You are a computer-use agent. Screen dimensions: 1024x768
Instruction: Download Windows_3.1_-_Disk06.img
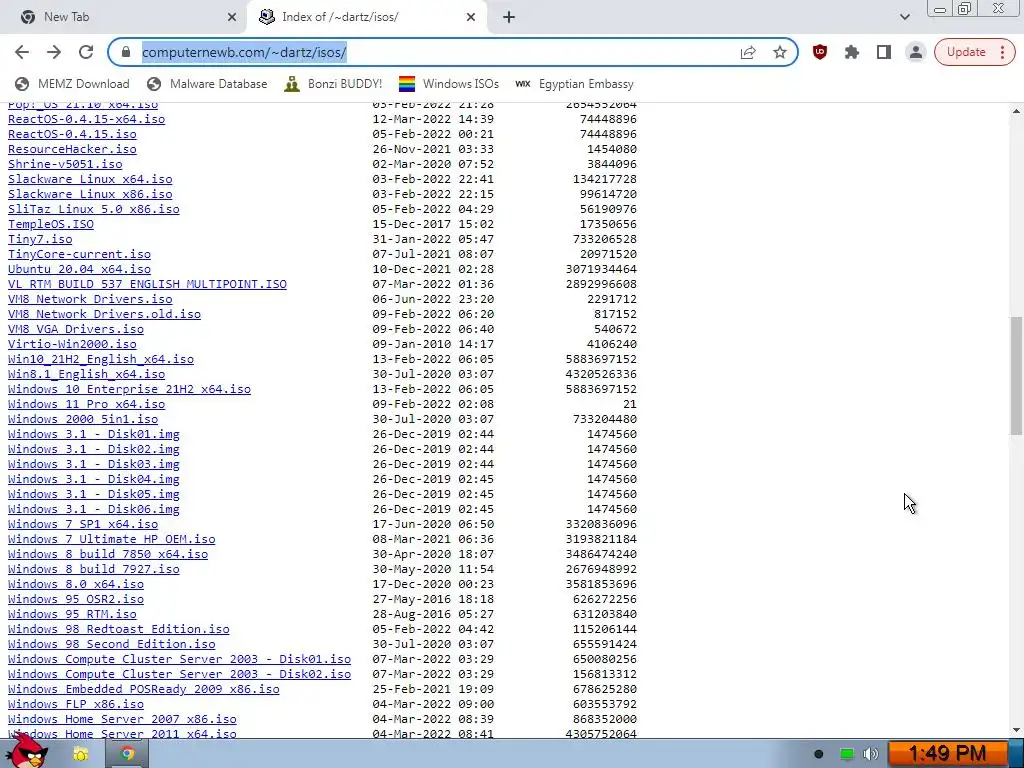click(93, 509)
